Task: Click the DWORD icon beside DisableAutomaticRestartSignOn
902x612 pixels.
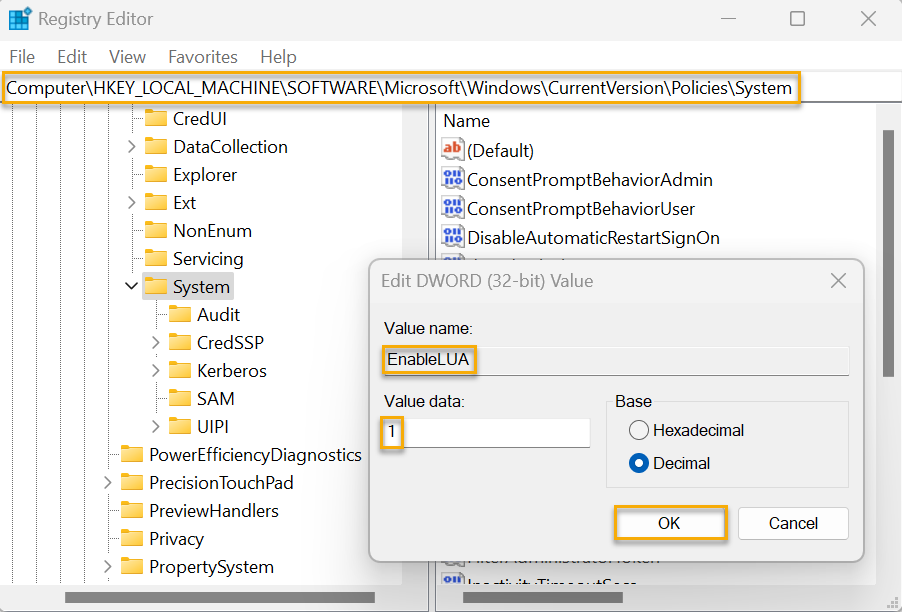Action: click(x=452, y=237)
